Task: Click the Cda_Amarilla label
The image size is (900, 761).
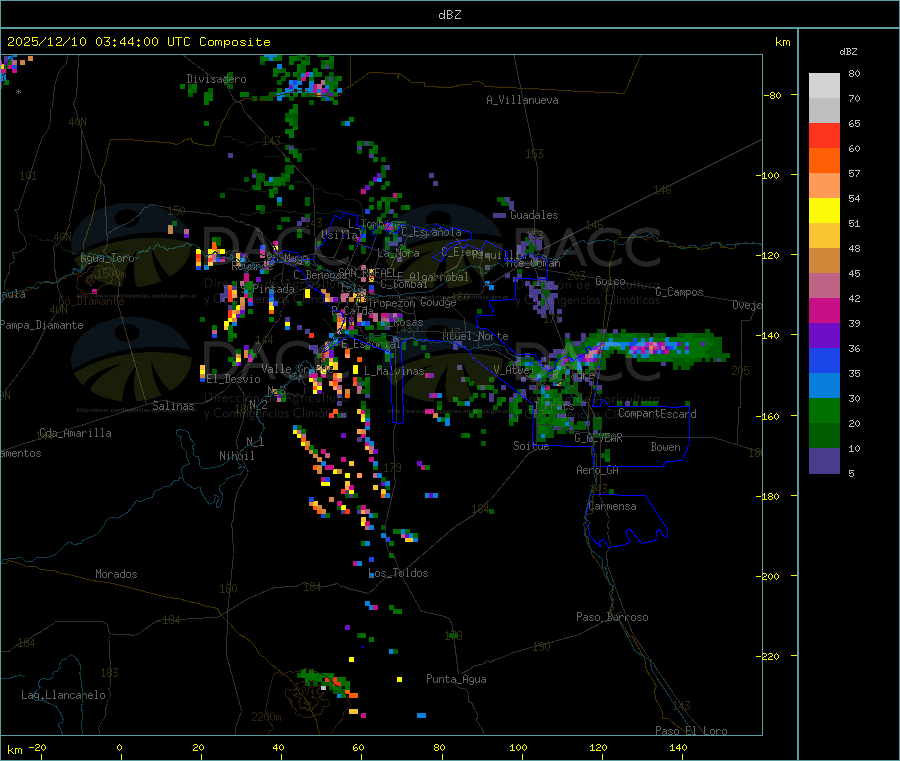Action: 75,433
